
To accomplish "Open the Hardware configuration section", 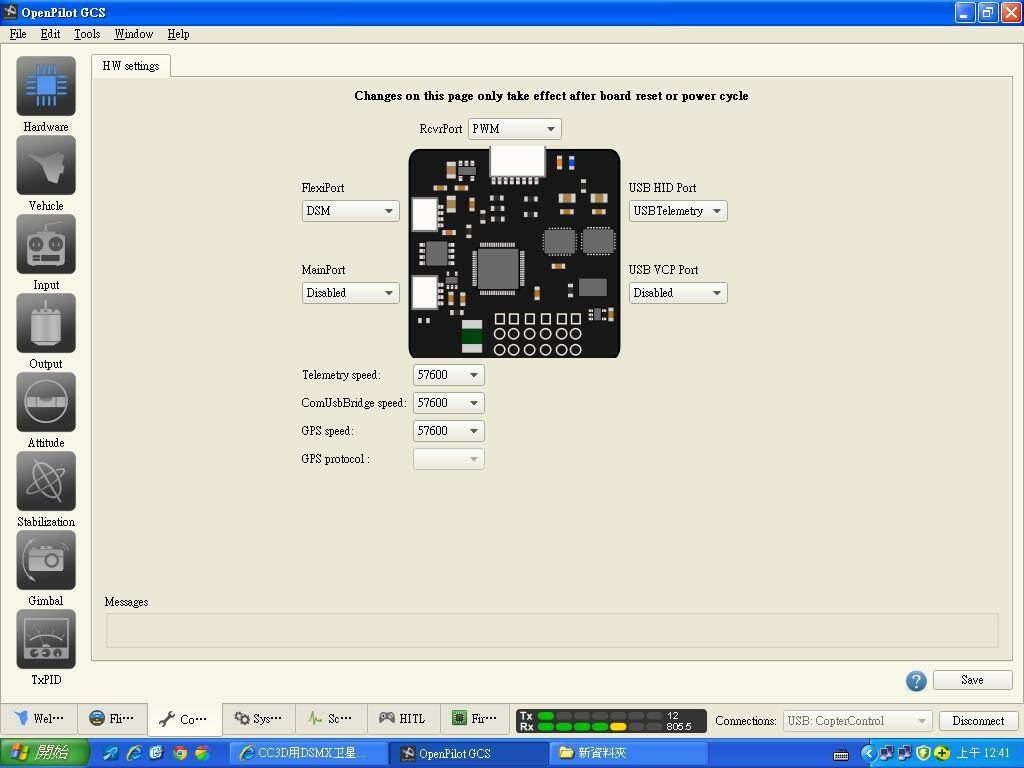I will point(46,87).
